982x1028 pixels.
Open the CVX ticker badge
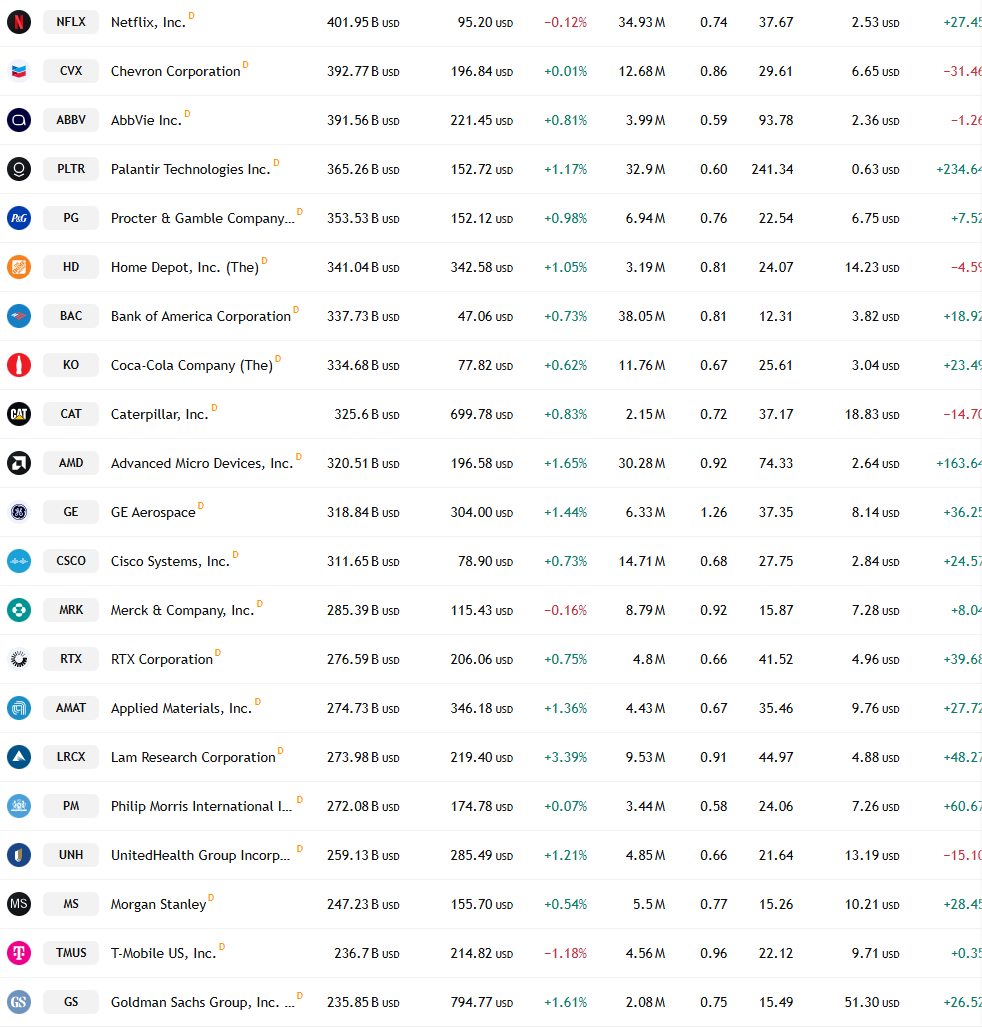71,71
